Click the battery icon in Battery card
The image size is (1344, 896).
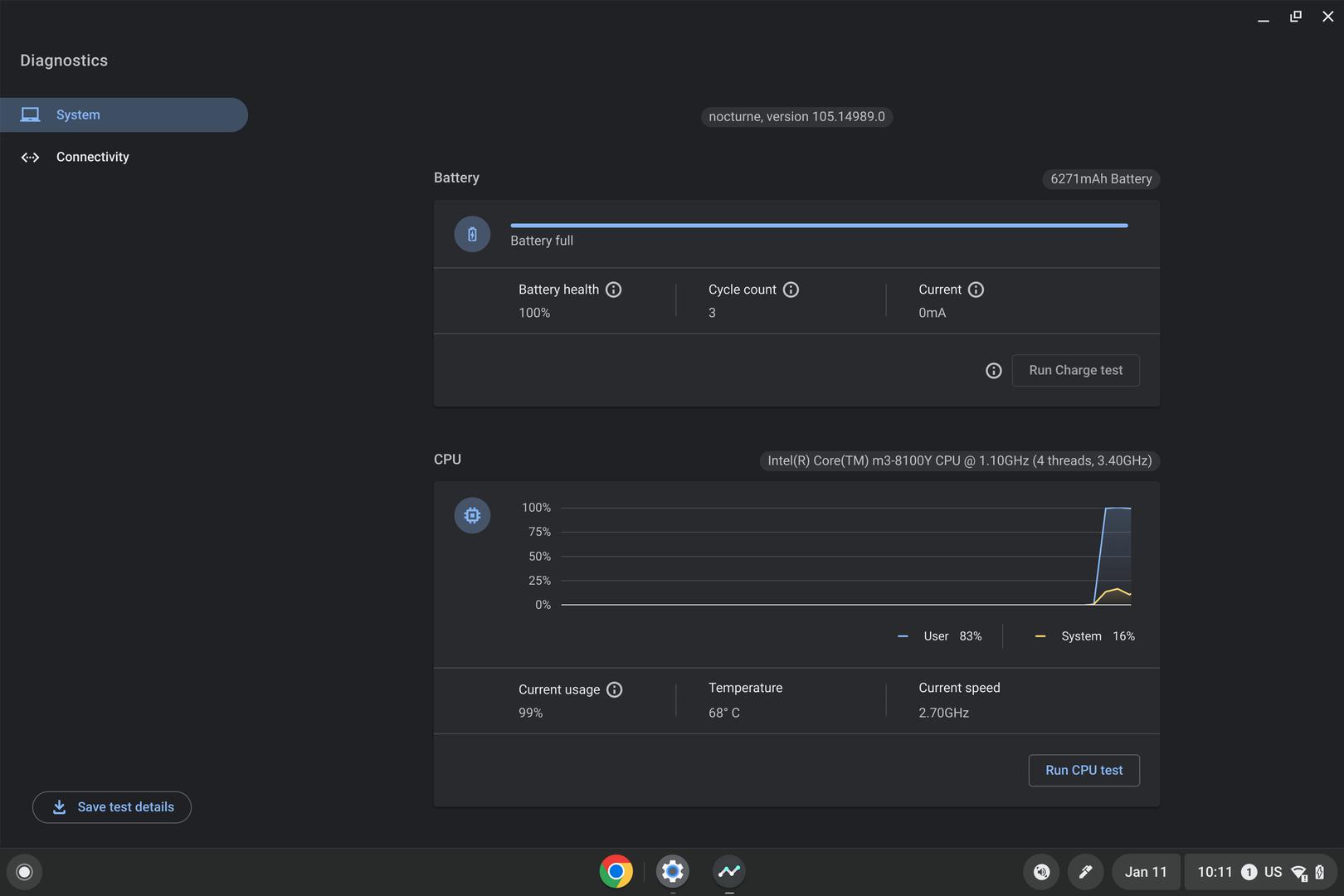(x=472, y=235)
